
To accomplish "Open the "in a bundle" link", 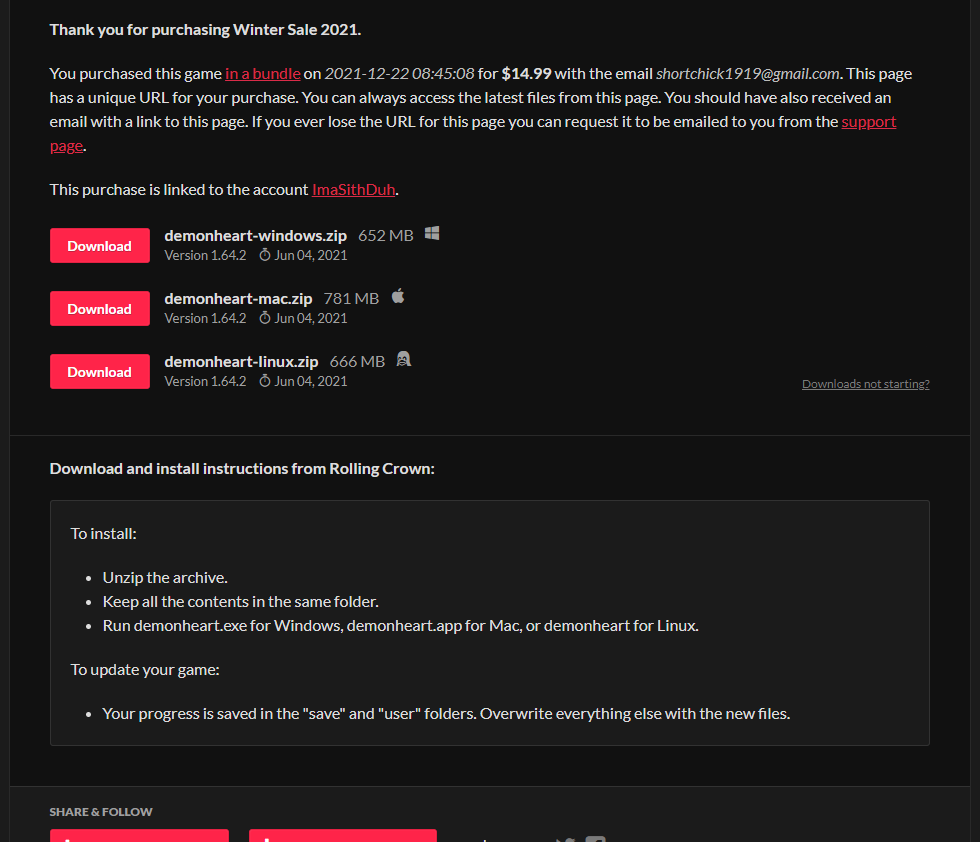I will point(262,74).
